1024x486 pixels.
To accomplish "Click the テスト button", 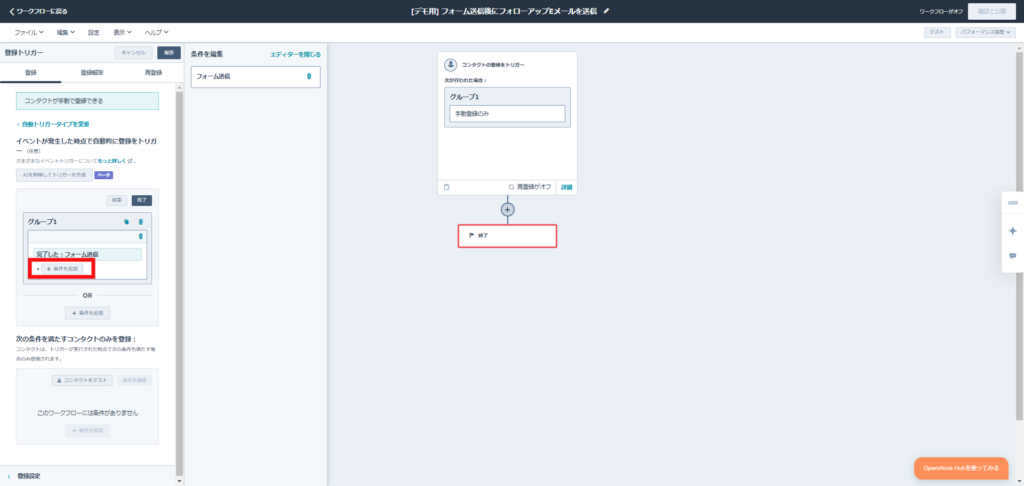I will pos(937,32).
